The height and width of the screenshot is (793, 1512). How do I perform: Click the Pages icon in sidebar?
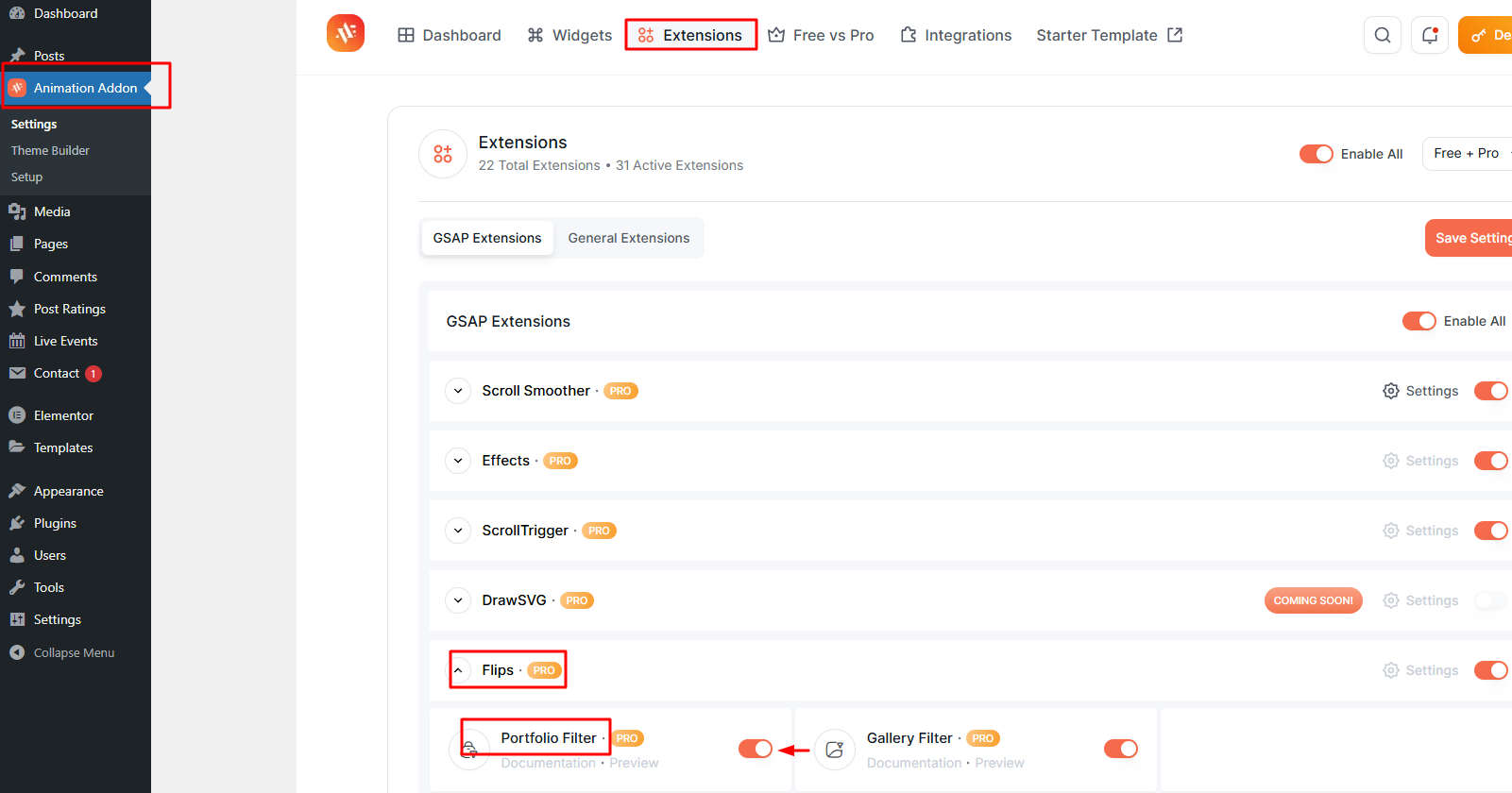17,244
